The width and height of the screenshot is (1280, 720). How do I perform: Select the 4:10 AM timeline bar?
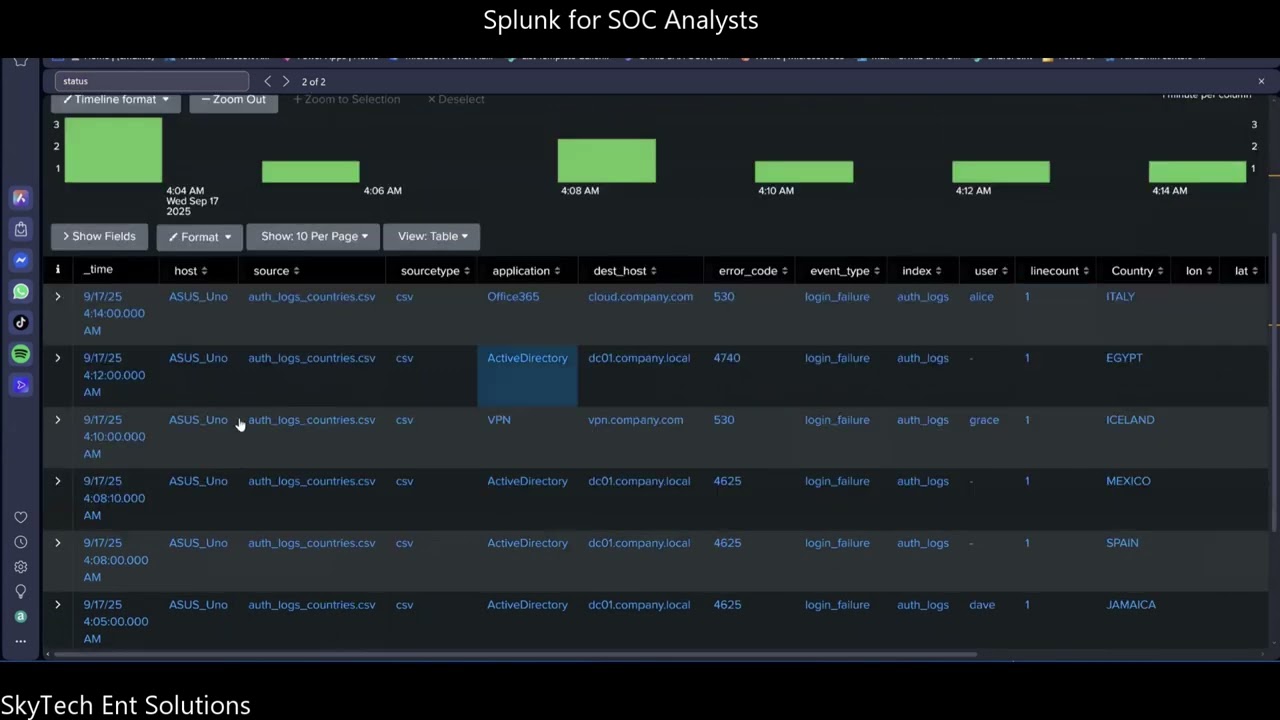[804, 172]
